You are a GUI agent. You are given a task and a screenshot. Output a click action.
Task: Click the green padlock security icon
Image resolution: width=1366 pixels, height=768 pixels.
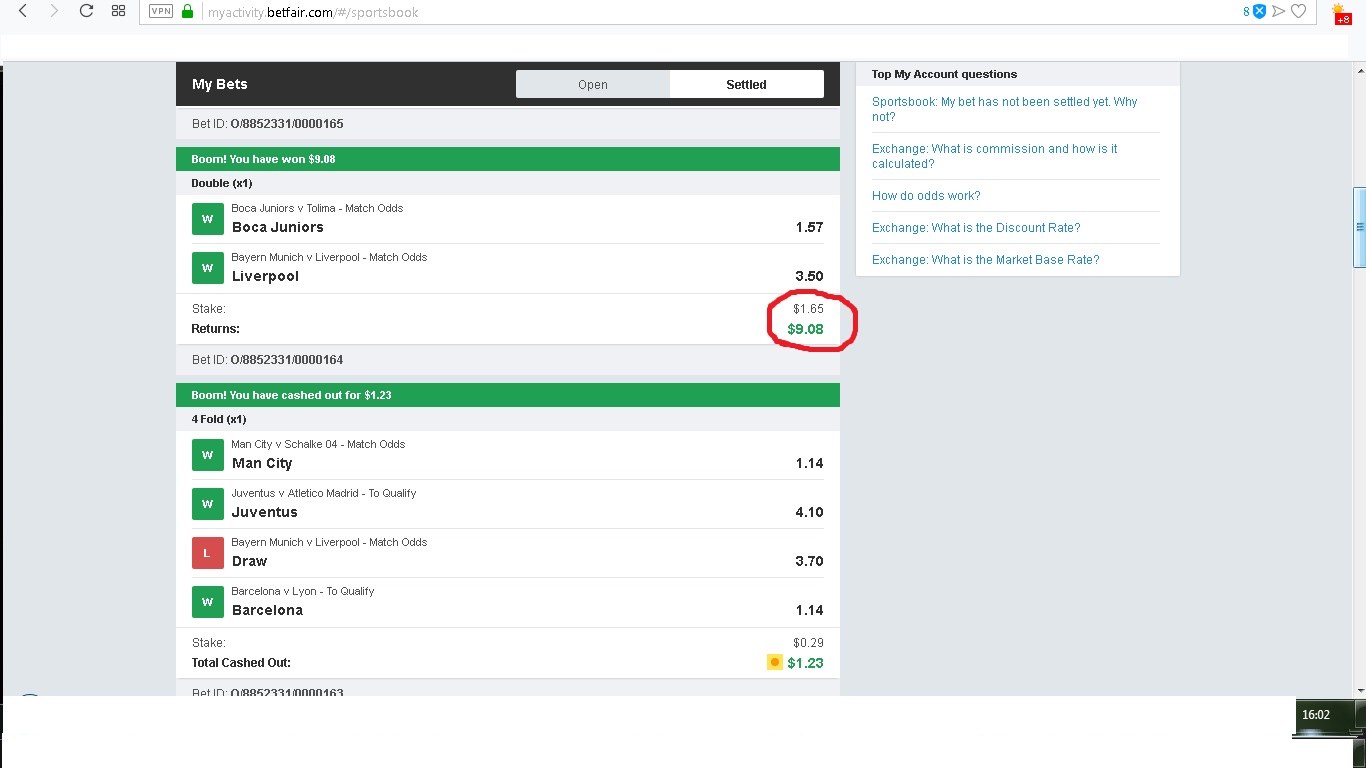coord(187,12)
